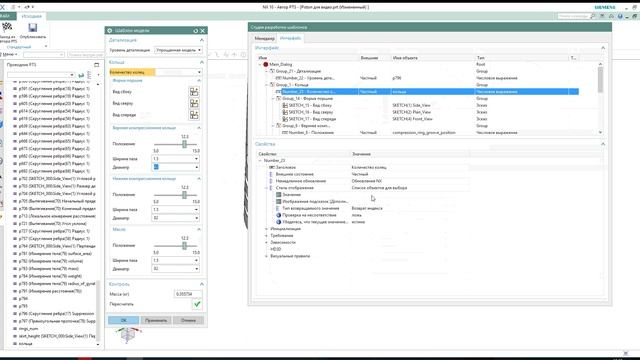Select p796 suppression expression in navigator
640x360 pixels.
pos(56,314)
